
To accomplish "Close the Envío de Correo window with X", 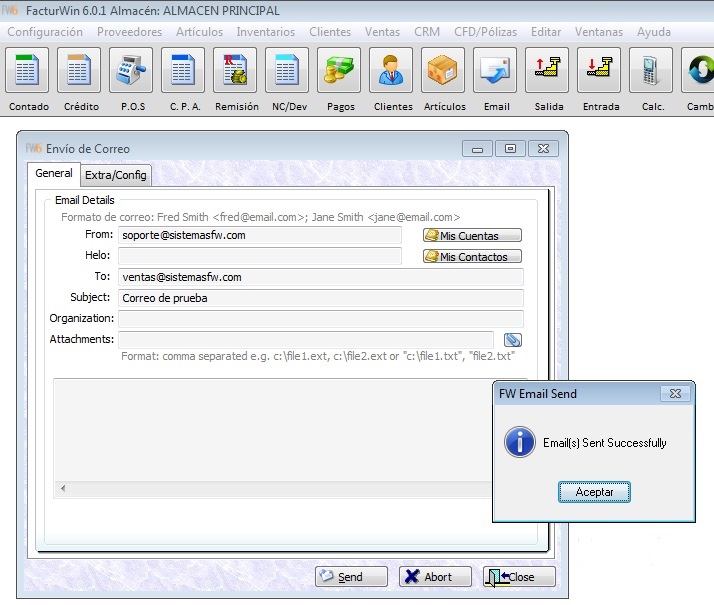I will coord(543,149).
